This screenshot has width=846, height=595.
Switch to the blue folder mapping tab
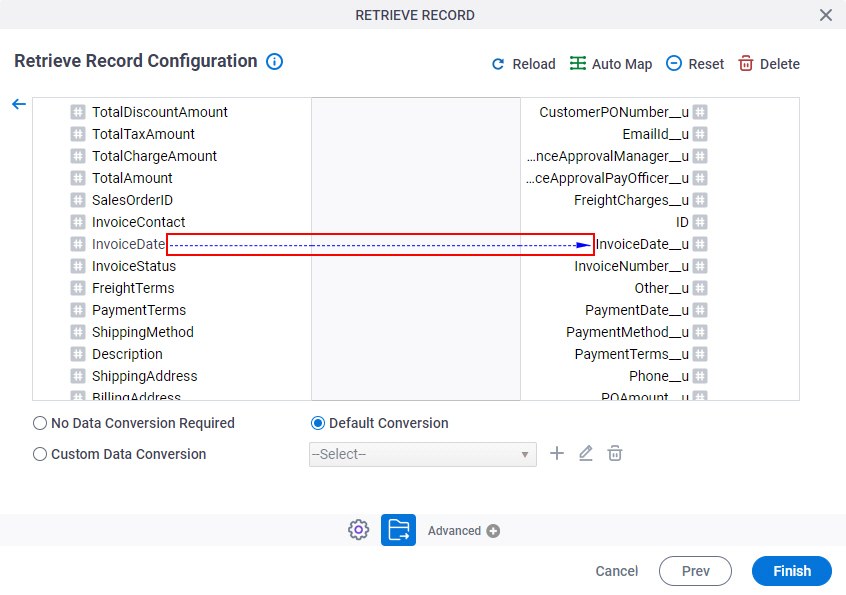[x=398, y=530]
